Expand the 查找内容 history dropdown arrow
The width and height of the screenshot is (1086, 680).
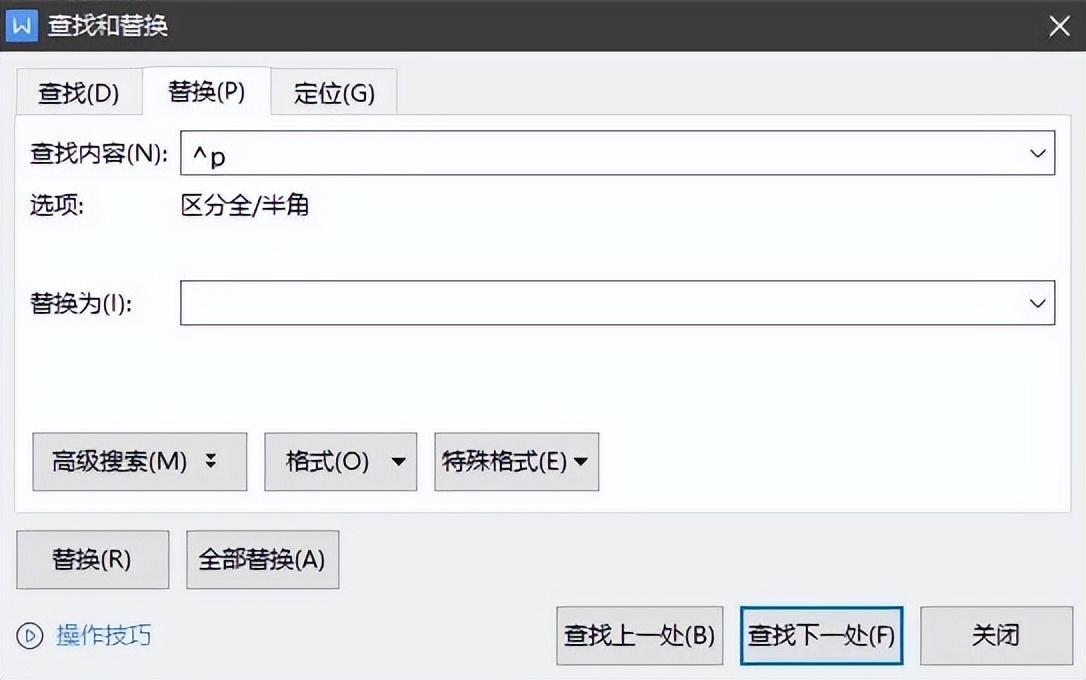1037,154
